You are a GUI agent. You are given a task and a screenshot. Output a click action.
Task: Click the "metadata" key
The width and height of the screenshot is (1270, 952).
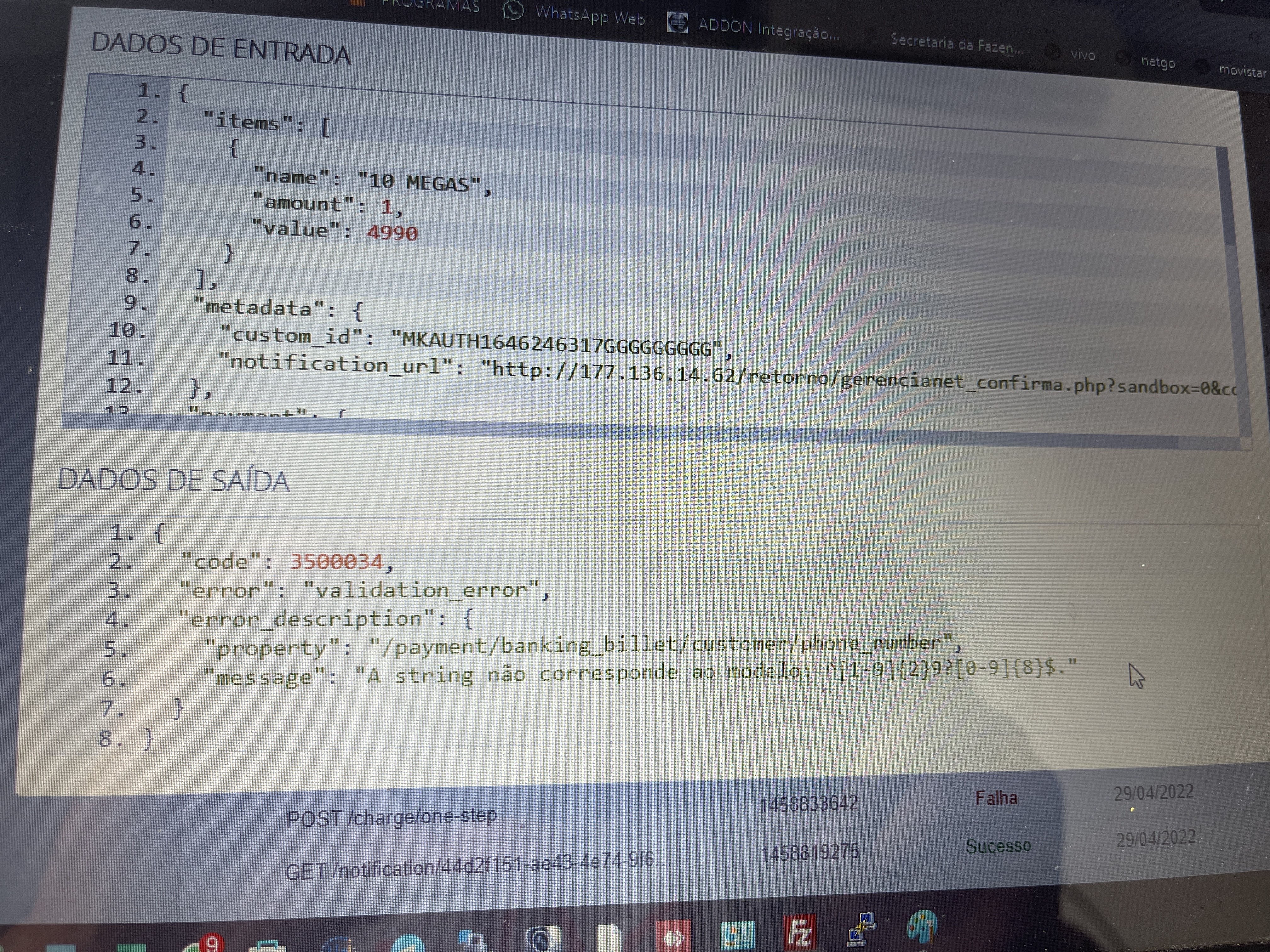click(x=260, y=308)
